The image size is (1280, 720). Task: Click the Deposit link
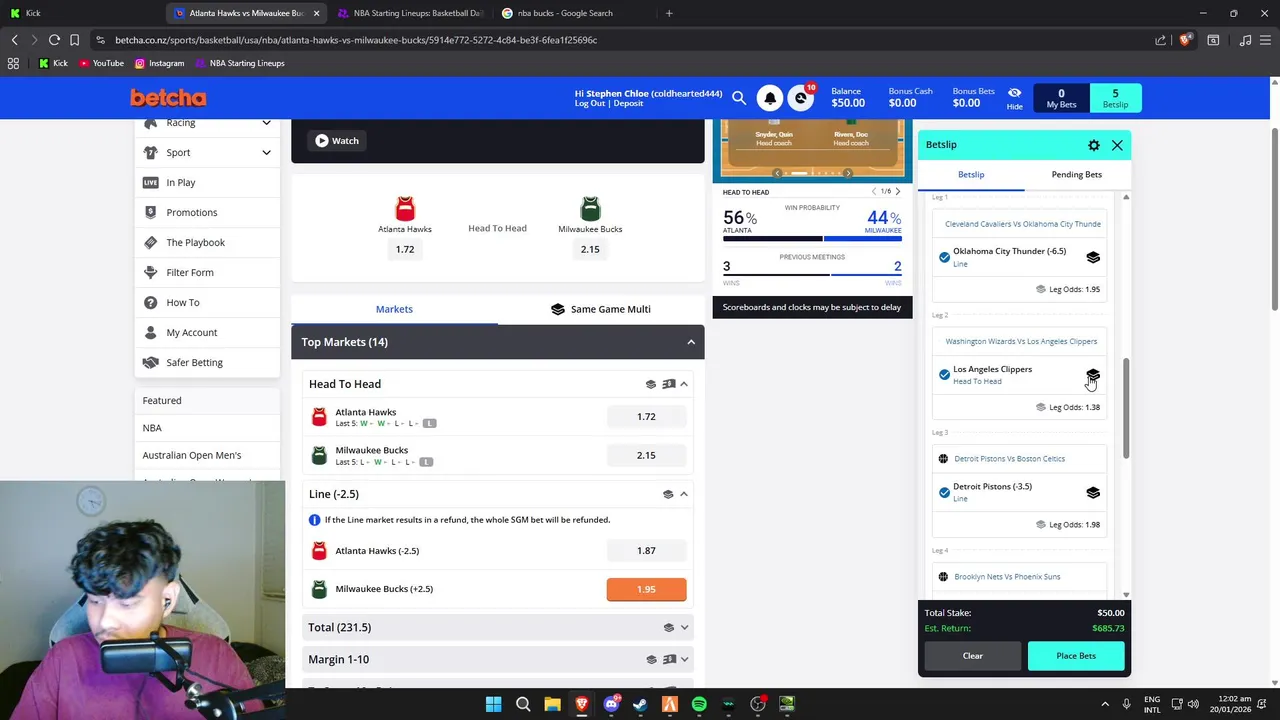629,104
